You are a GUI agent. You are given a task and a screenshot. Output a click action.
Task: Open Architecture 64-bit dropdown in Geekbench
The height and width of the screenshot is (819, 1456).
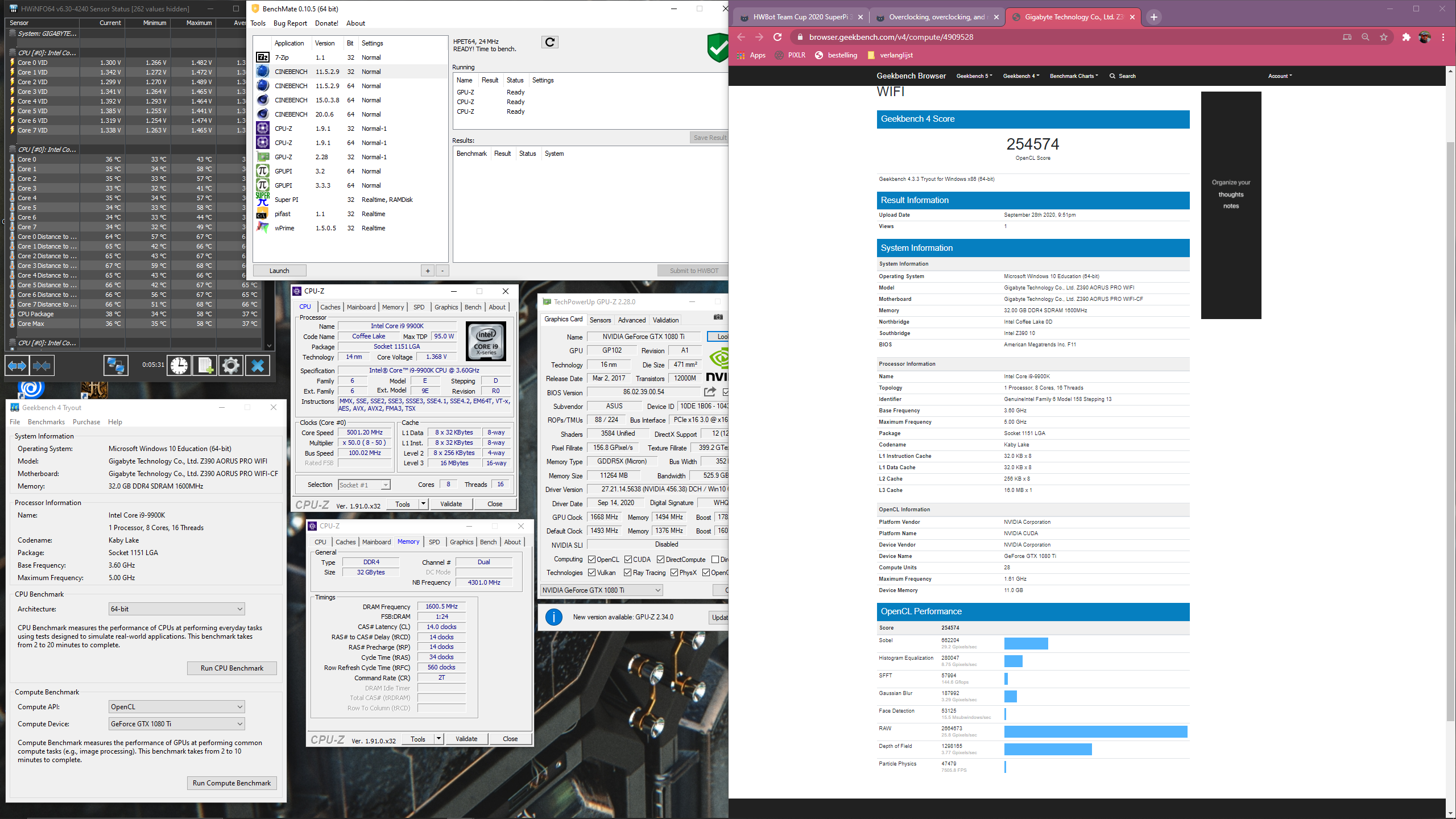pyautogui.click(x=176, y=609)
